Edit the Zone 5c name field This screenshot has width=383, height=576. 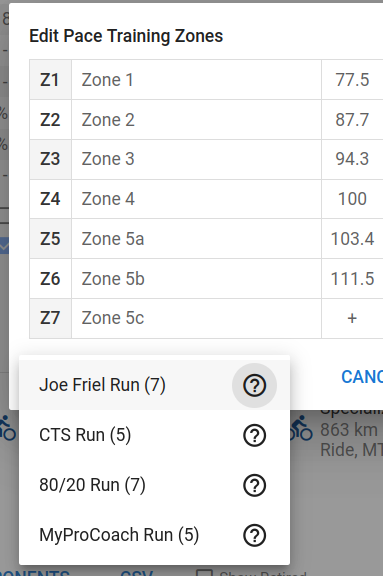196,318
